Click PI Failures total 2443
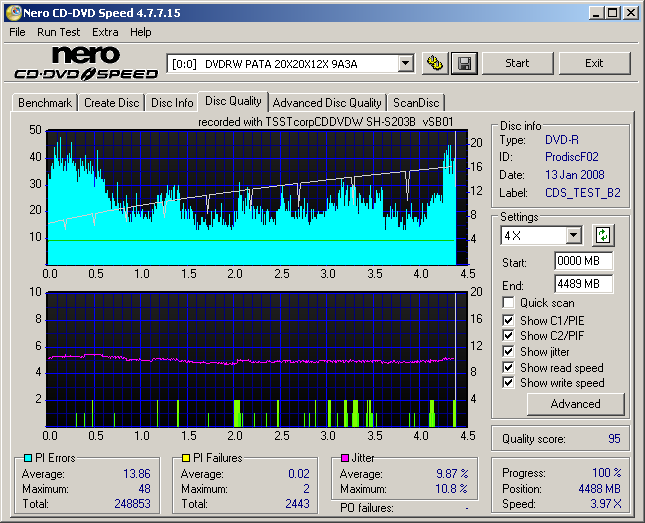This screenshot has height=523, width=645. [297, 504]
